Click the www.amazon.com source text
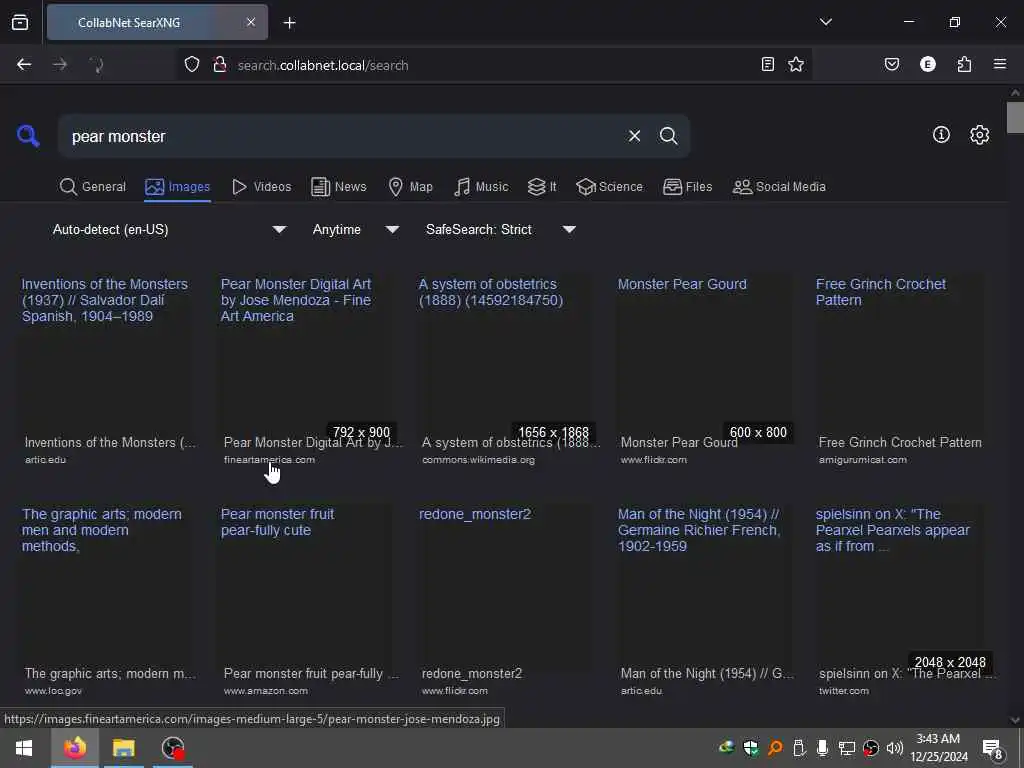1024x768 pixels. [266, 691]
